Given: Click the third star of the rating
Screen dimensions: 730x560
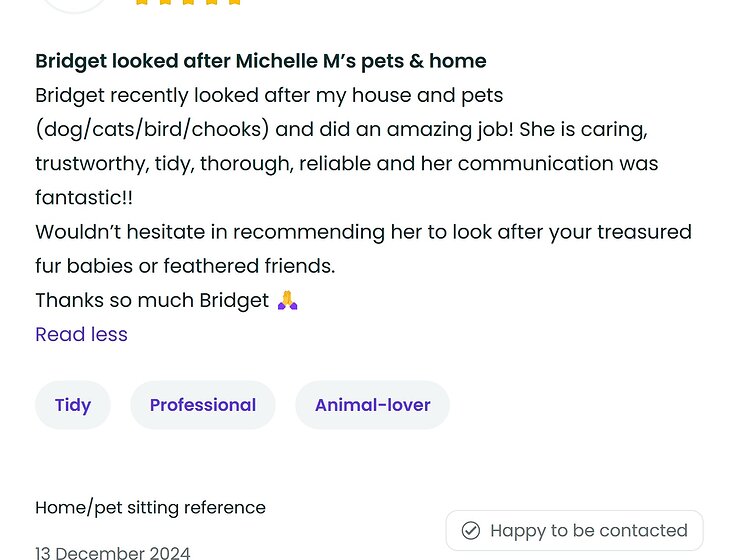Looking at the screenshot, I should 188,2.
